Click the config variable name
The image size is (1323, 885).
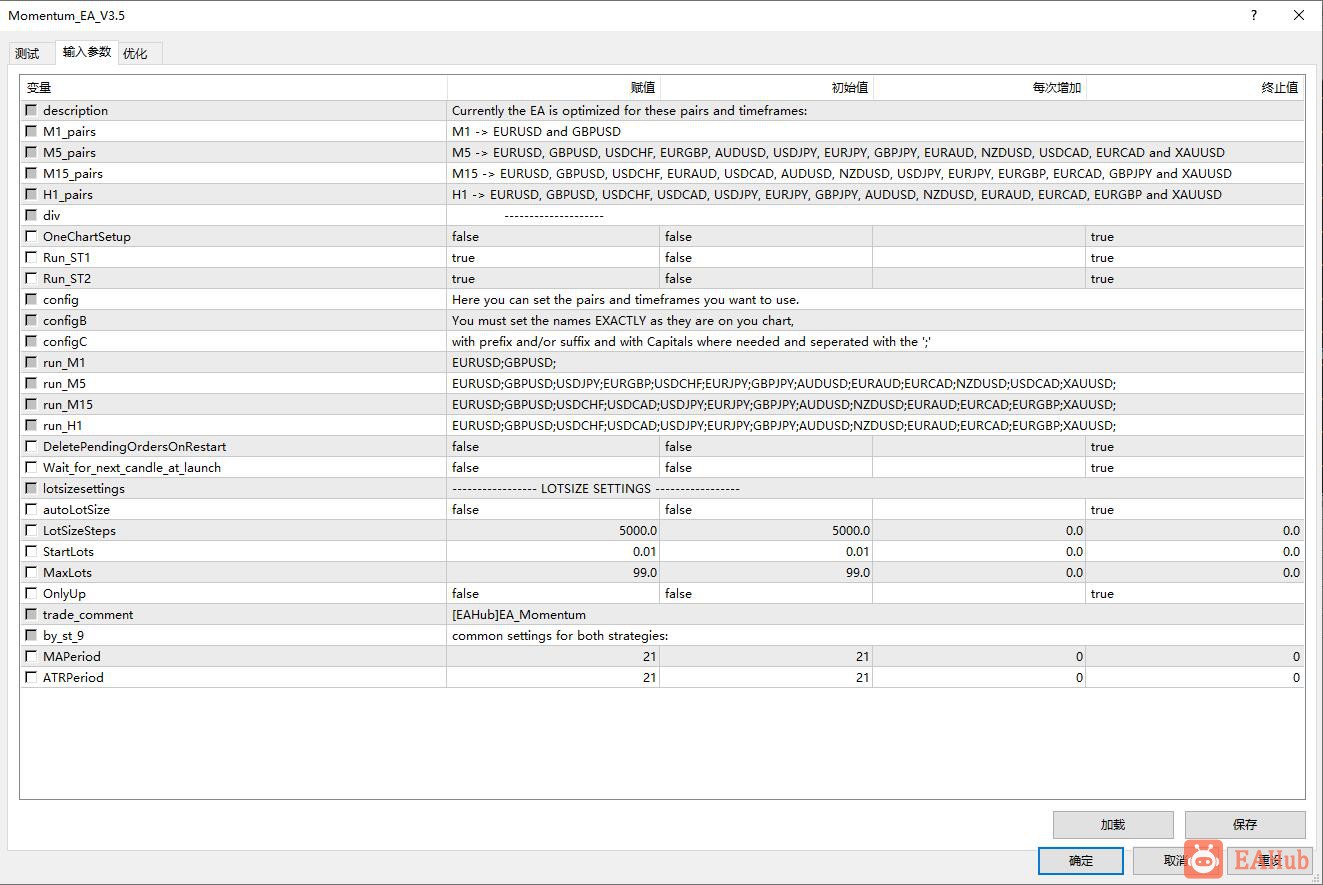(61, 299)
